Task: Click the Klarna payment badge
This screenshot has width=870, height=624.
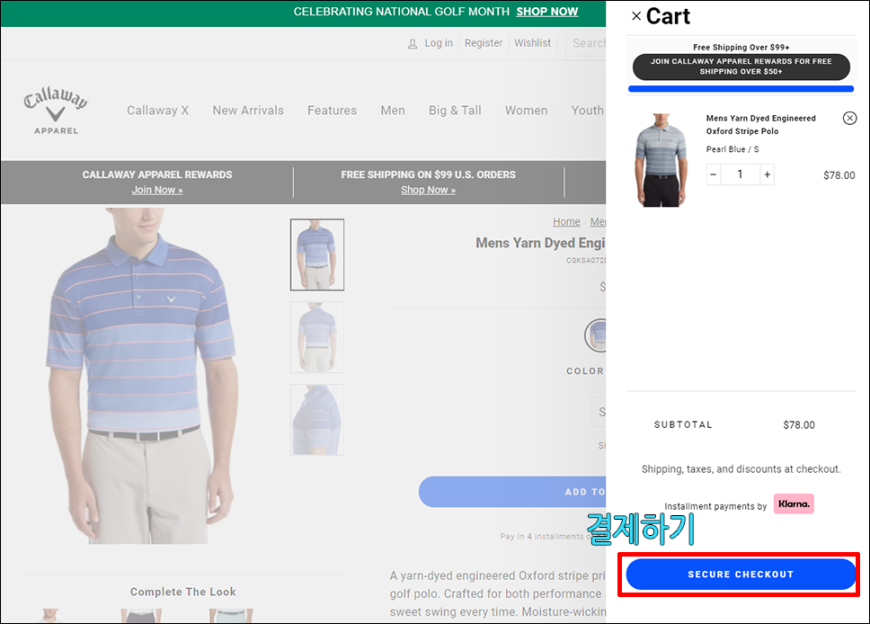Action: (794, 504)
